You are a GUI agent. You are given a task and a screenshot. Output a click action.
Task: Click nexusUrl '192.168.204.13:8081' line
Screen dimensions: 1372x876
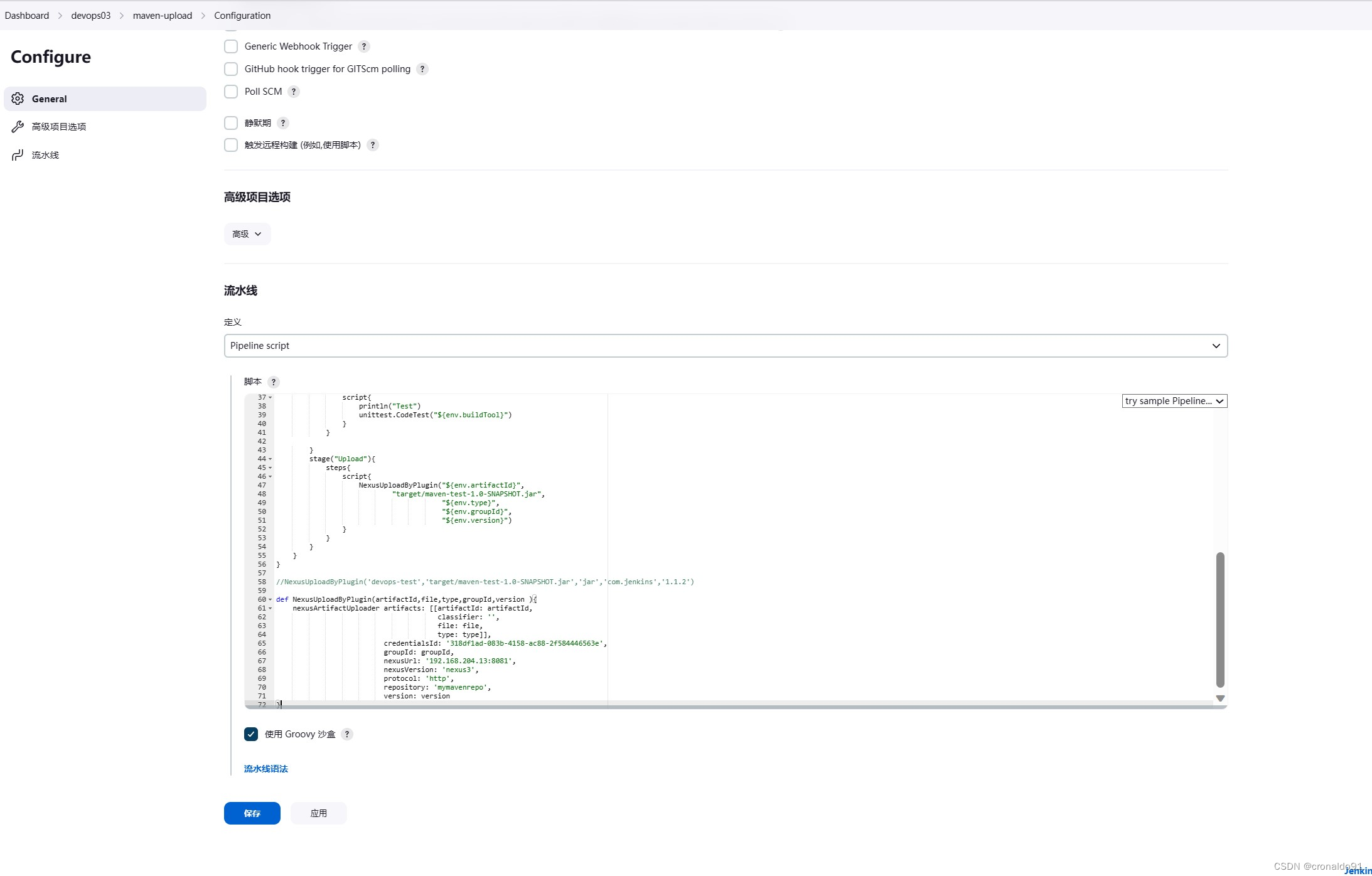(x=449, y=661)
